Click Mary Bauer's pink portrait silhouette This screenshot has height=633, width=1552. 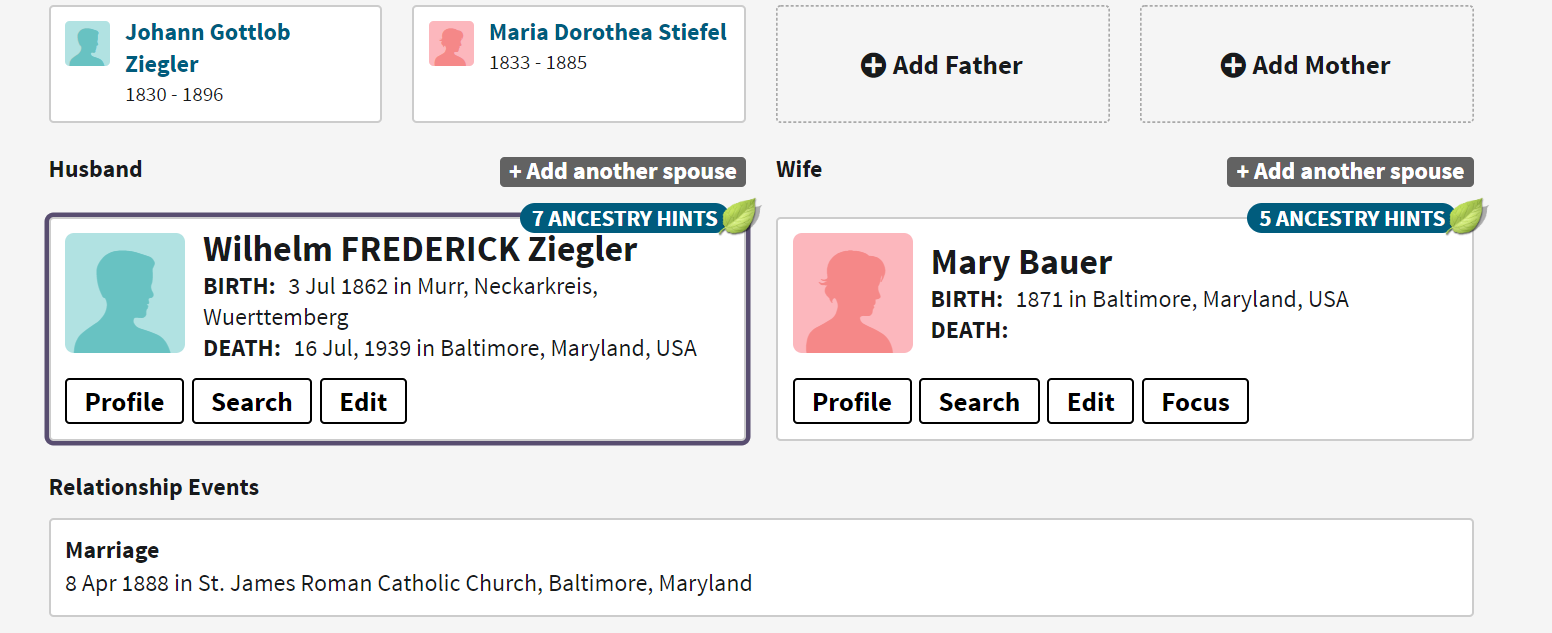(x=852, y=293)
